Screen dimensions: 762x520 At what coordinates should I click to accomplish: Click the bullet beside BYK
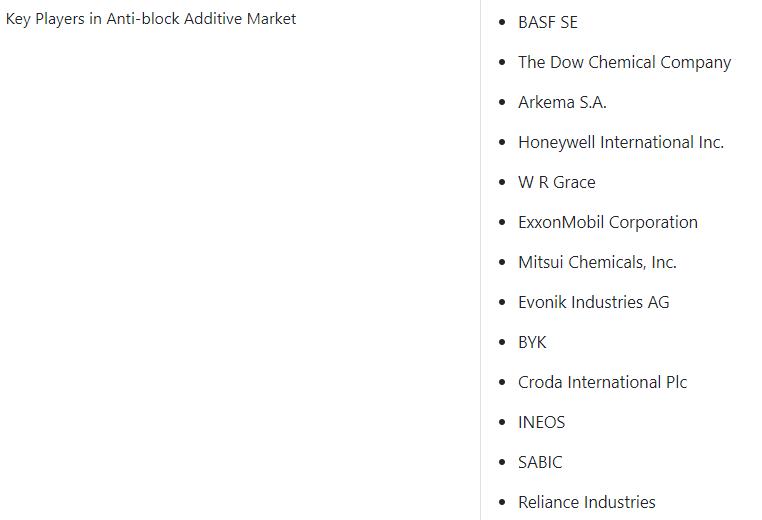click(x=502, y=342)
